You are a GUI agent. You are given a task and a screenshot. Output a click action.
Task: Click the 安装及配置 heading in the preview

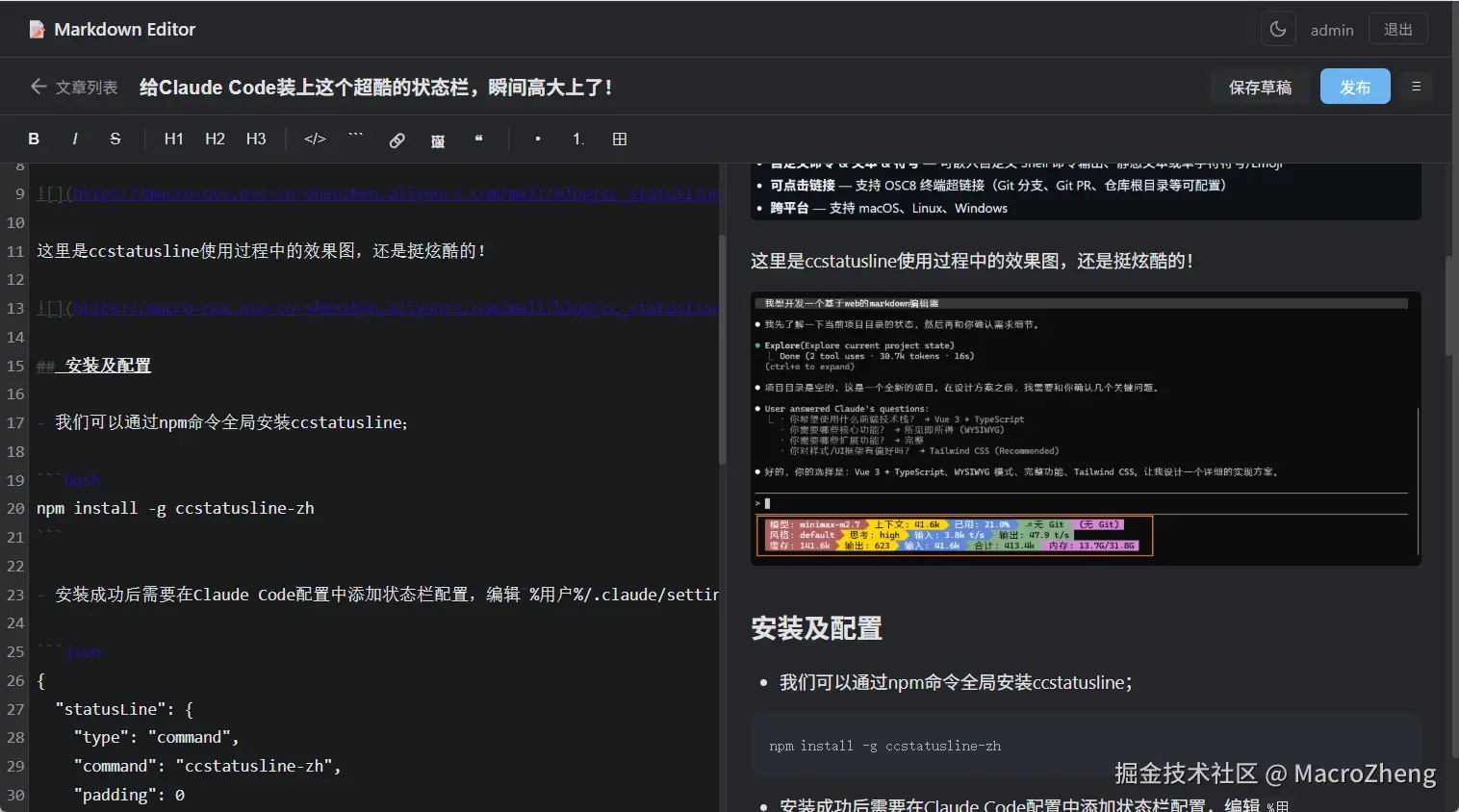[x=817, y=628]
